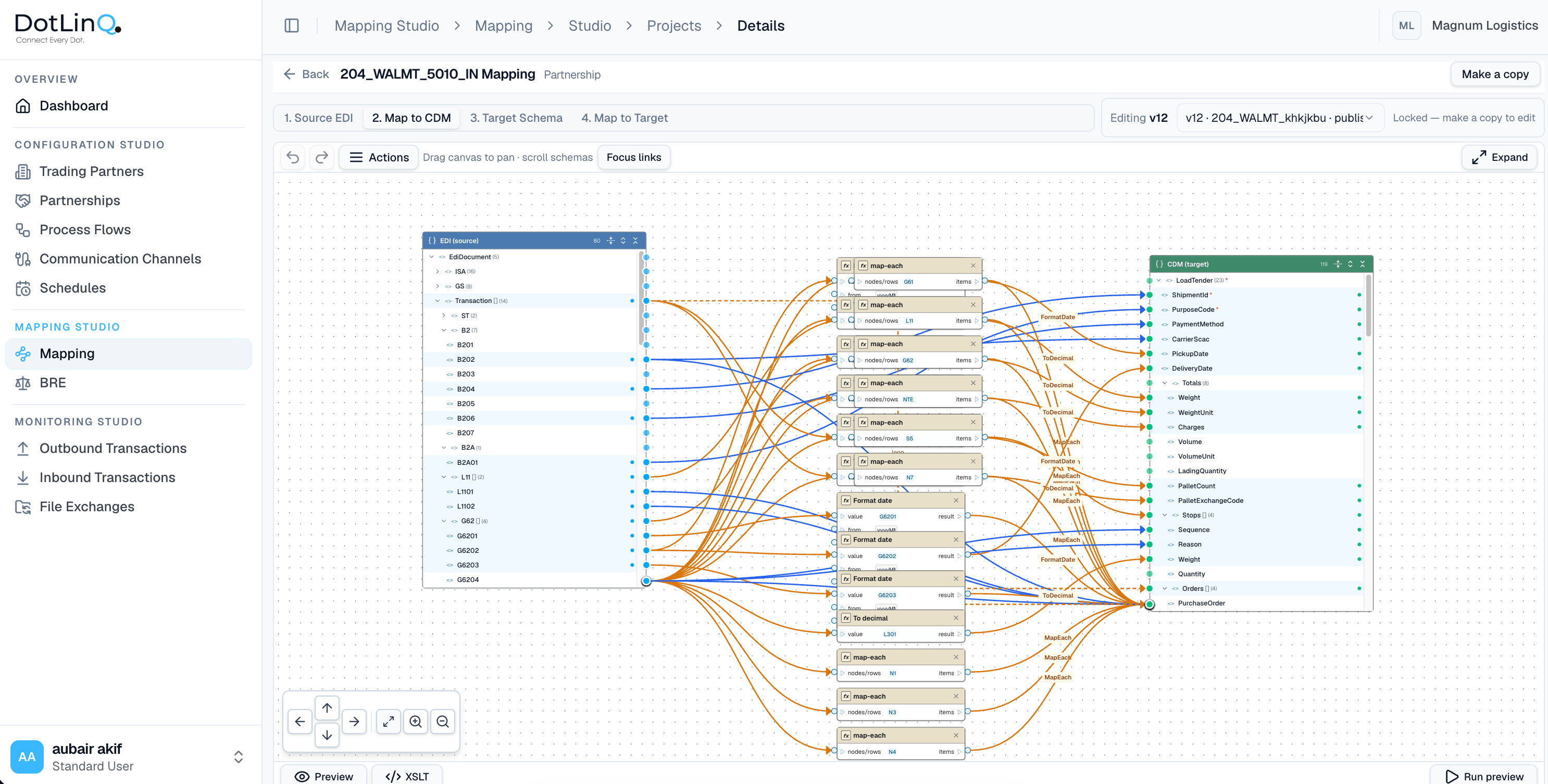Open Outbound Transactions in sidebar
This screenshot has width=1548, height=784.
point(129,448)
